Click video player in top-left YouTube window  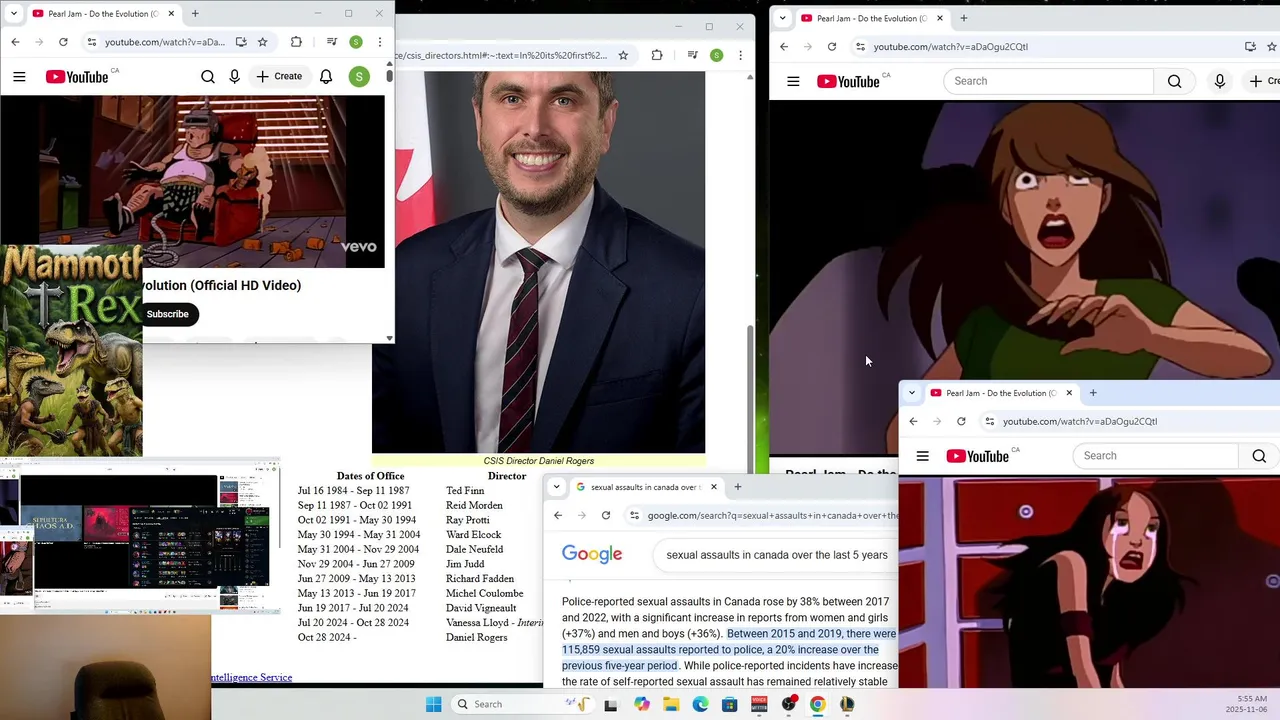(192, 181)
